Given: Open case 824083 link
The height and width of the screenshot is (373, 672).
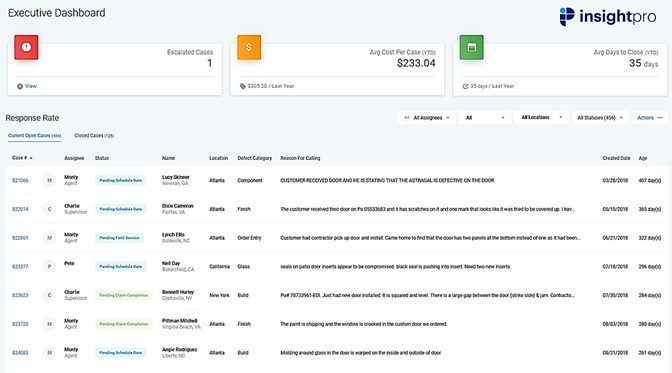Looking at the screenshot, I should pos(20,353).
